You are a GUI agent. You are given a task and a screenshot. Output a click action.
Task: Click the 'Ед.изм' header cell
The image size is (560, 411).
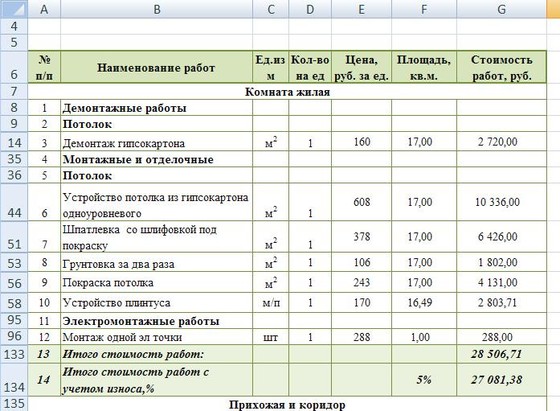click(x=270, y=67)
